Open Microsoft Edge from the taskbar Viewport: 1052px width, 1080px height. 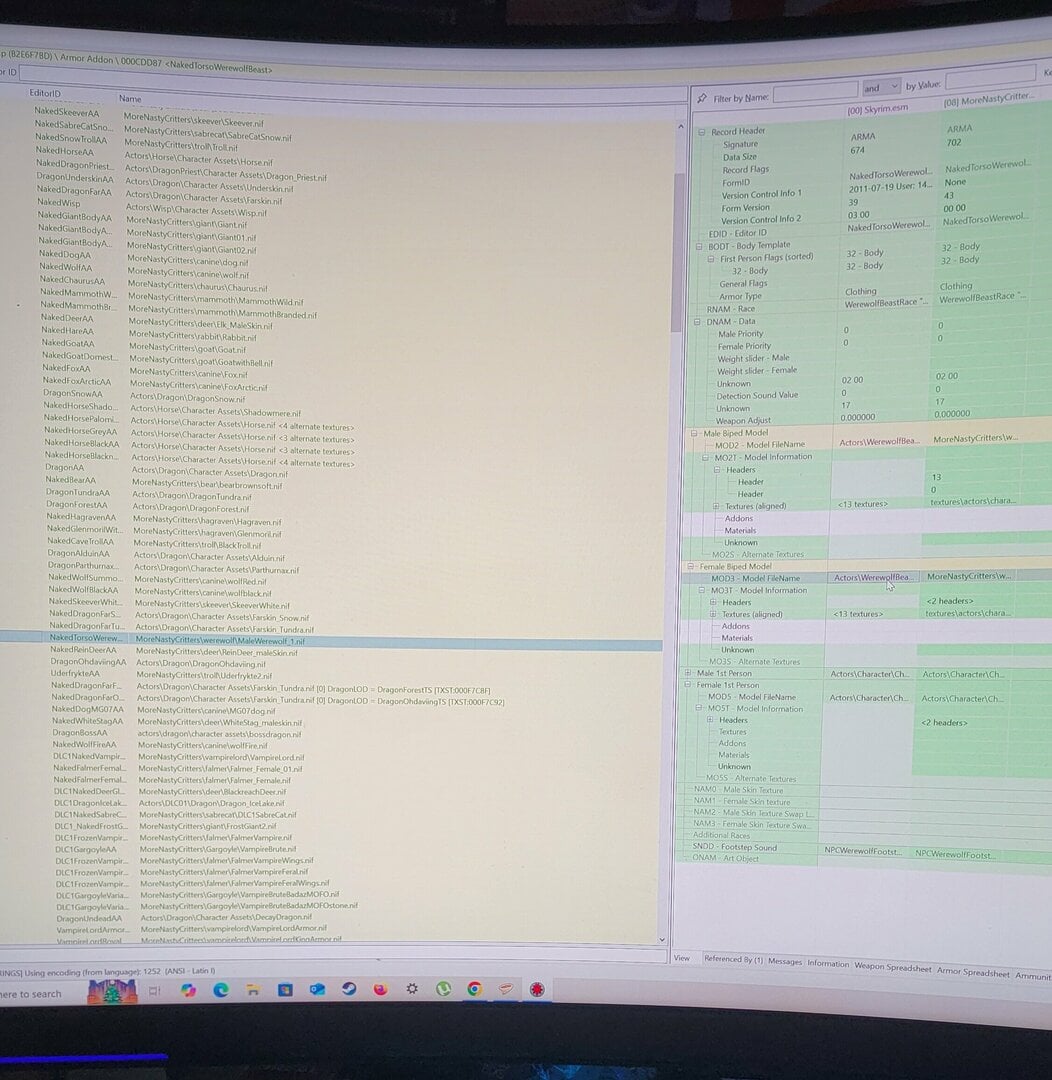pyautogui.click(x=220, y=990)
